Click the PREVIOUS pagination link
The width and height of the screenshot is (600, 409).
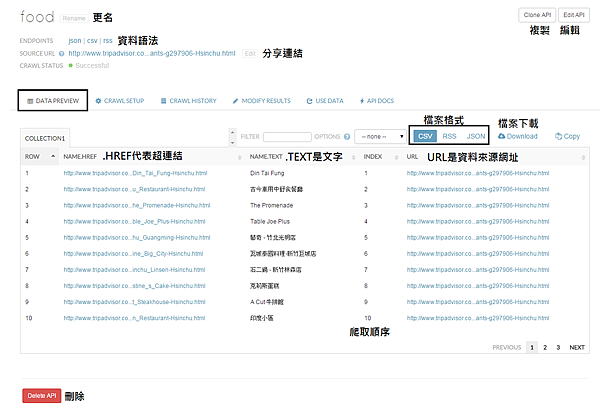pyautogui.click(x=507, y=347)
